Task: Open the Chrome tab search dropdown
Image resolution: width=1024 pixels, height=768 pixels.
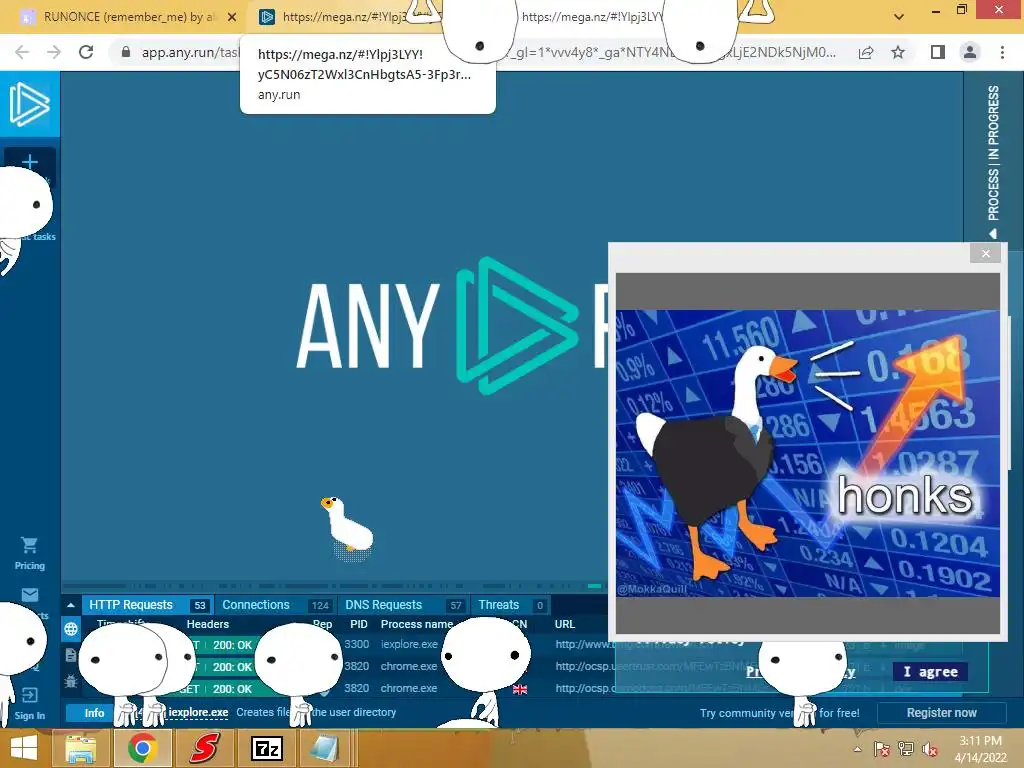Action: point(899,17)
